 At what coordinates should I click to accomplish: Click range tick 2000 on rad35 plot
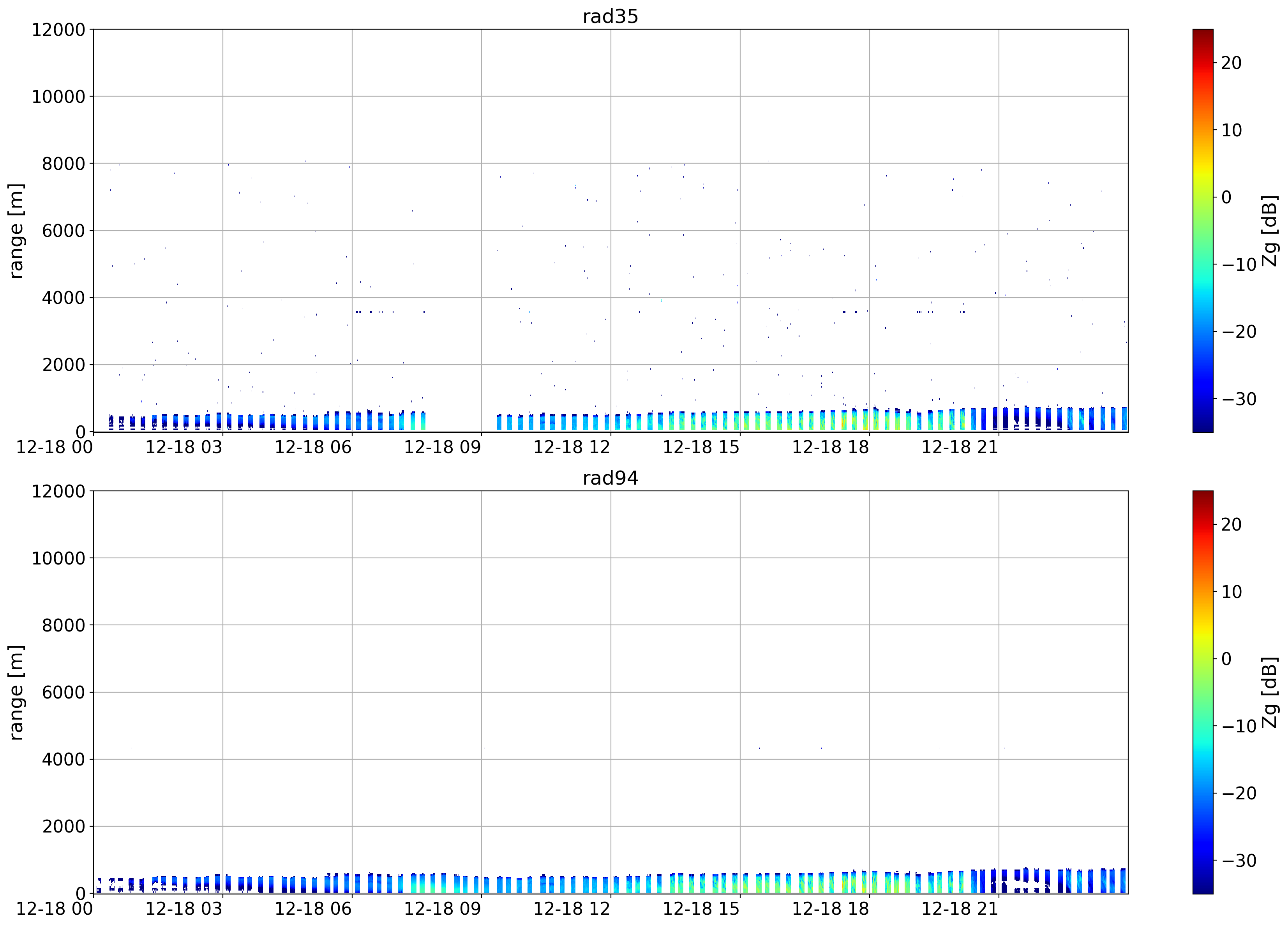(x=64, y=365)
